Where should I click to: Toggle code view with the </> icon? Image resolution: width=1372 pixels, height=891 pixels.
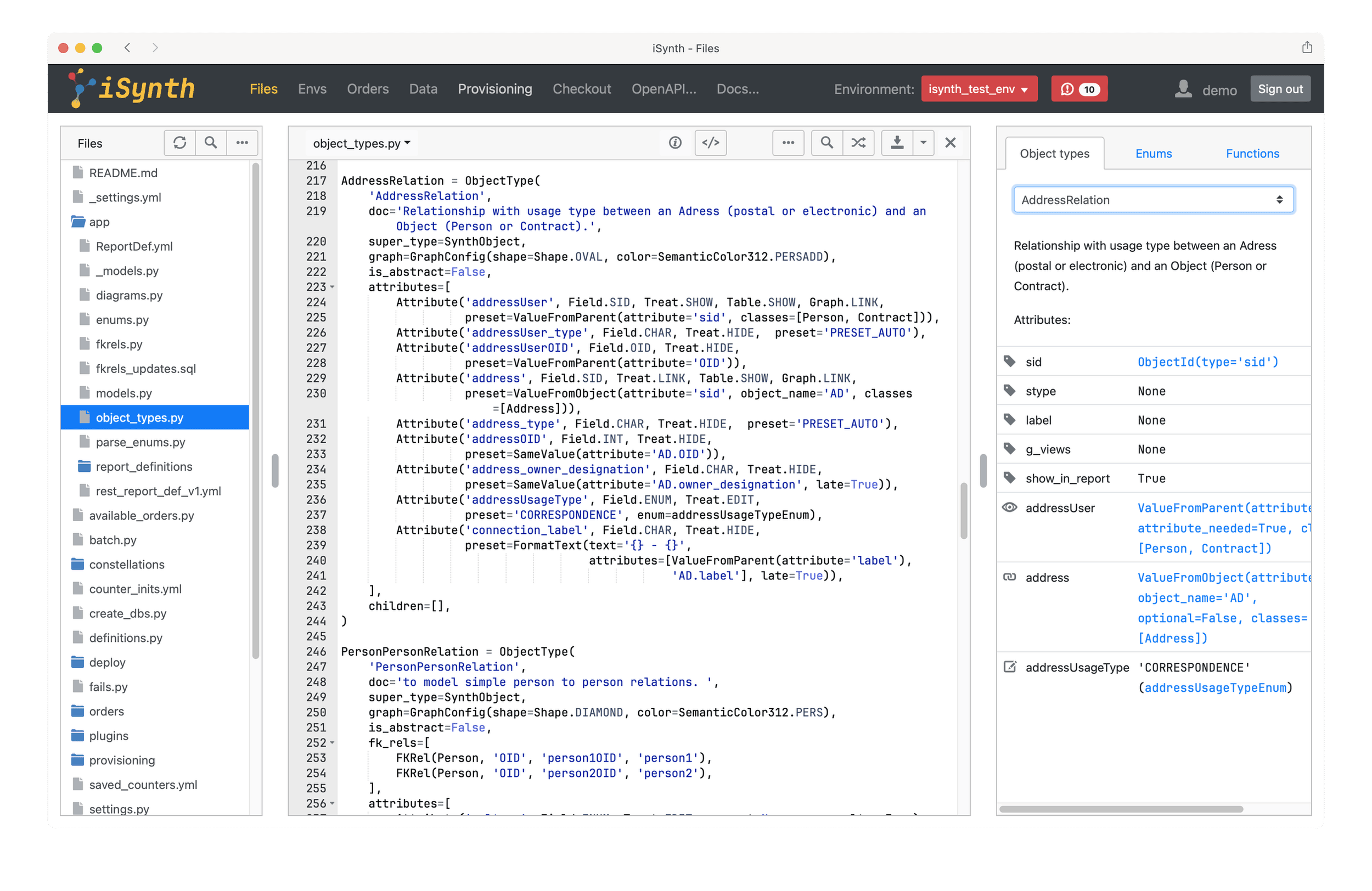click(710, 142)
